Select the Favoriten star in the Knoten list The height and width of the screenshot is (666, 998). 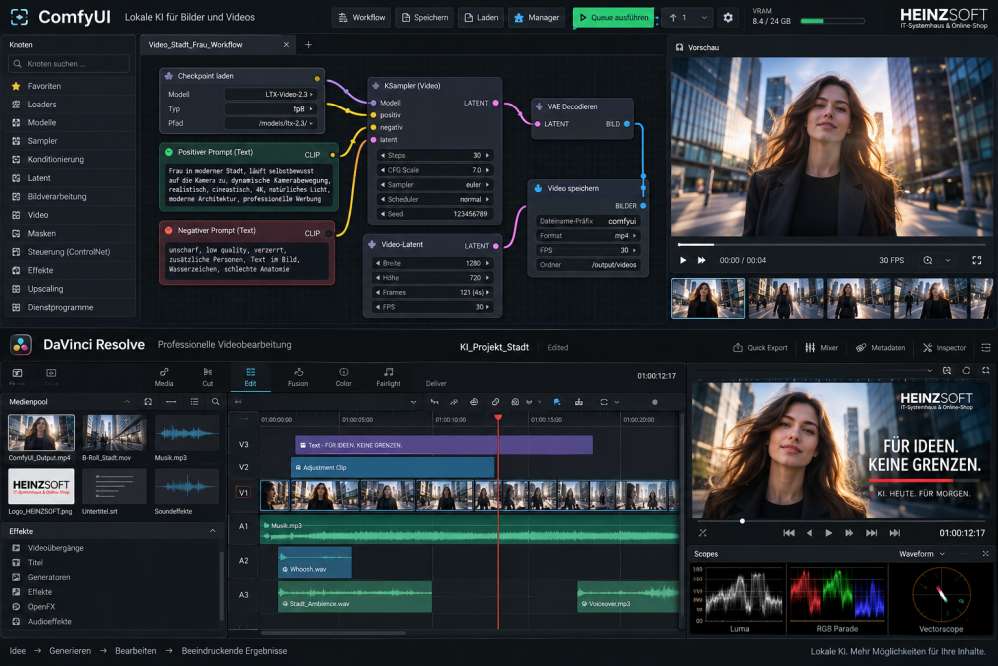pyautogui.click(x=16, y=86)
